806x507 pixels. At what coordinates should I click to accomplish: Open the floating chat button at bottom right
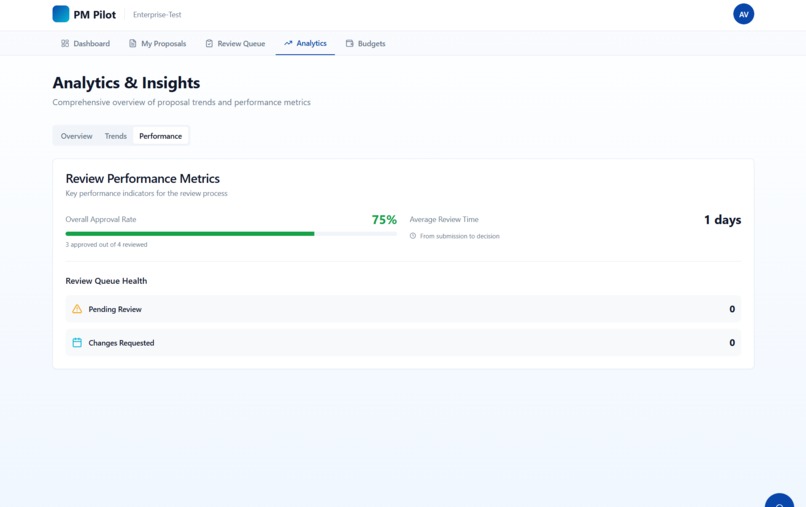tap(779, 500)
